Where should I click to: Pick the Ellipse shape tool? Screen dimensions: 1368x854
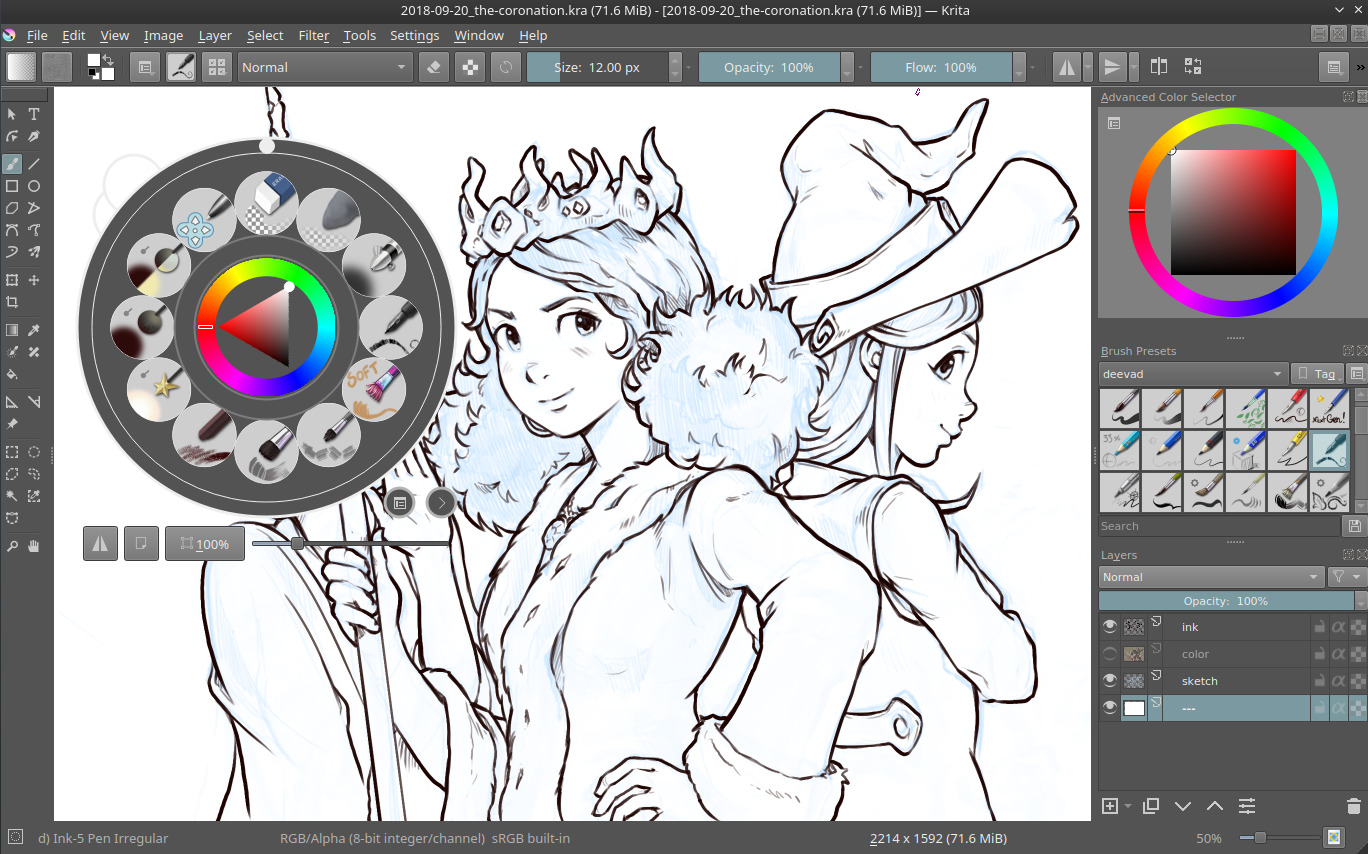[34, 186]
